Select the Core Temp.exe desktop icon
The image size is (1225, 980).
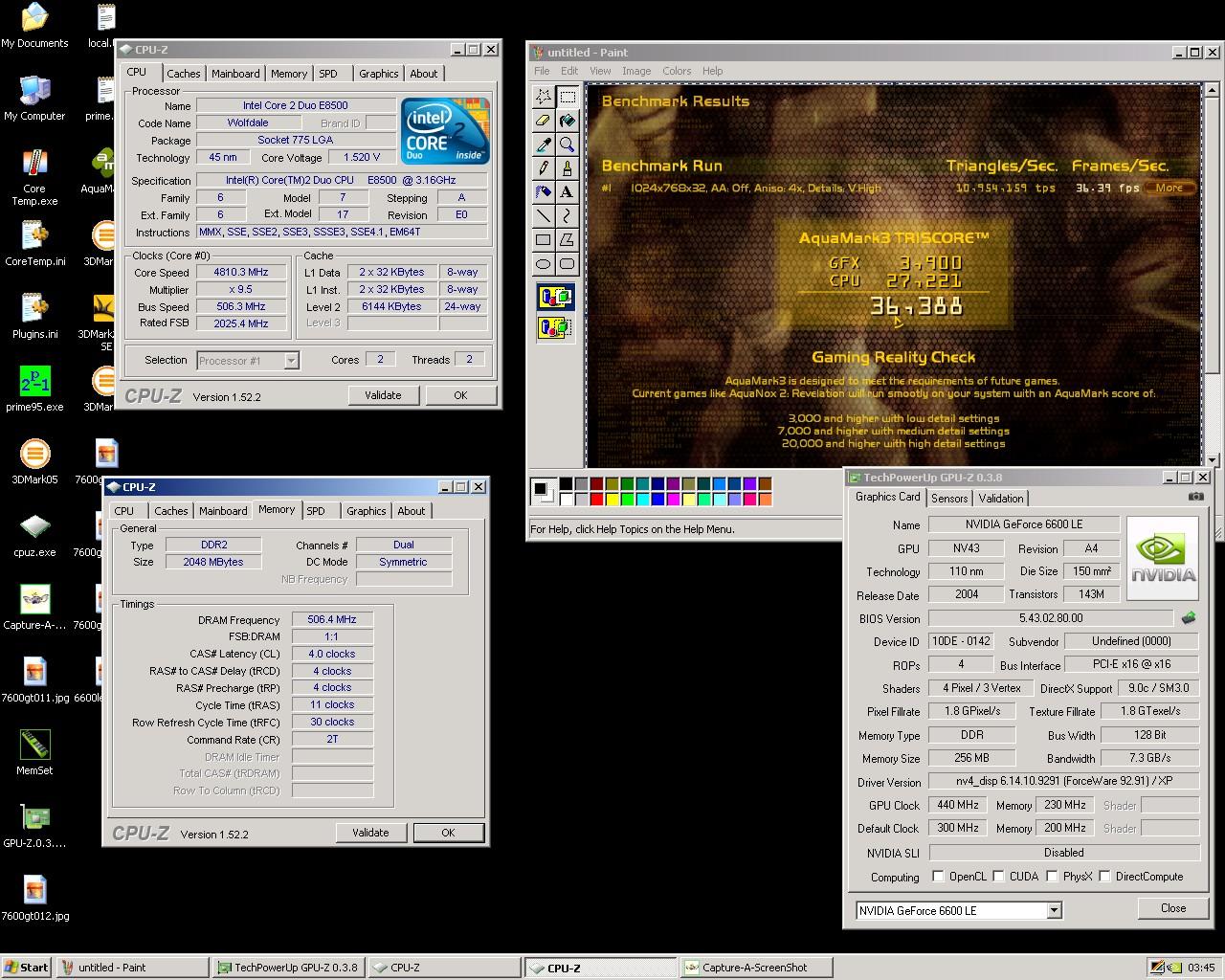pyautogui.click(x=34, y=178)
